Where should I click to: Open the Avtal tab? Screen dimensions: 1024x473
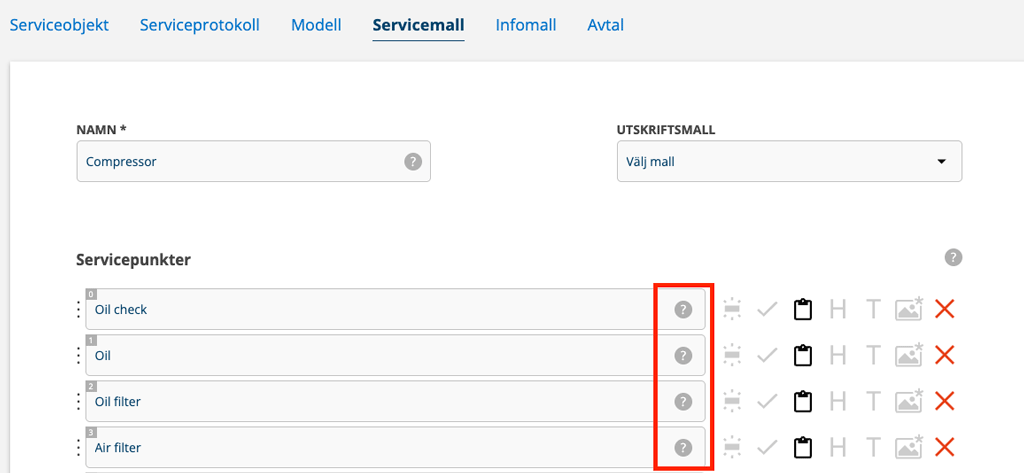pos(605,25)
